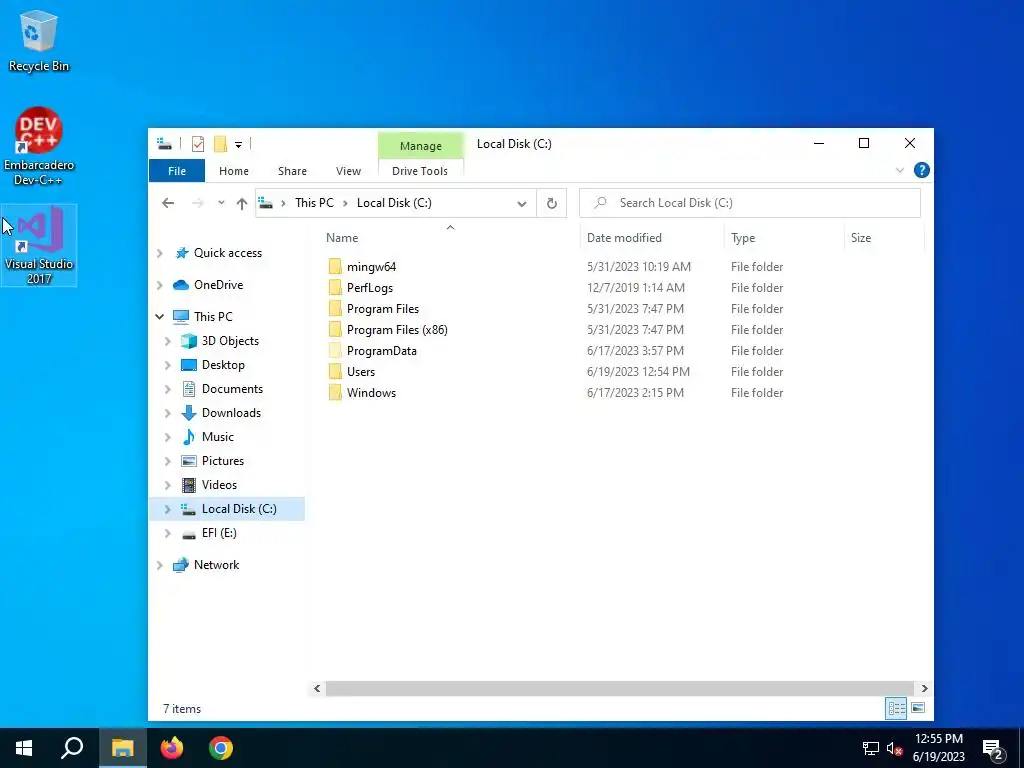Screen dimensions: 1024x768
Task: Sort by the Name column header
Action: (342, 238)
